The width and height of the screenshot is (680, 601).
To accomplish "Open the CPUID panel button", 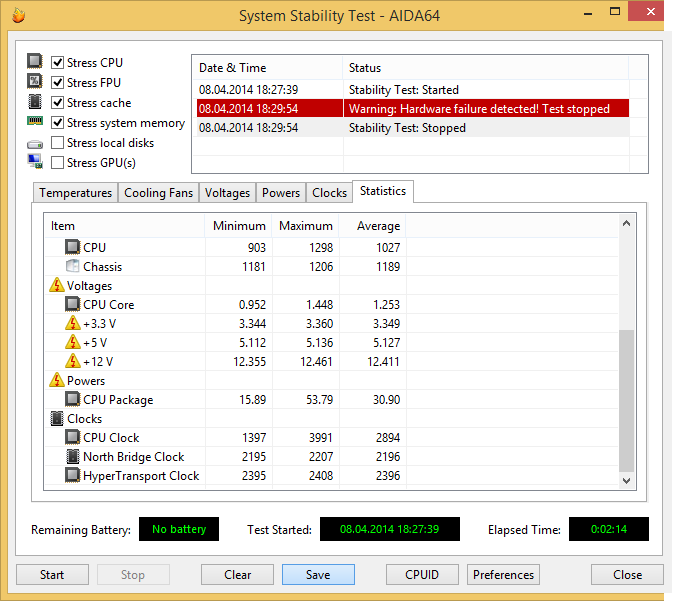I will point(422,575).
